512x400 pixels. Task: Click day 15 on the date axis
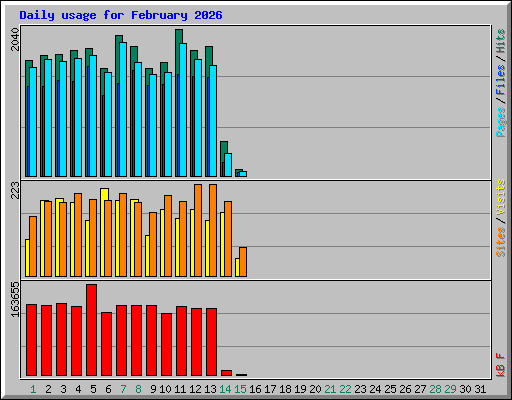tap(240, 389)
